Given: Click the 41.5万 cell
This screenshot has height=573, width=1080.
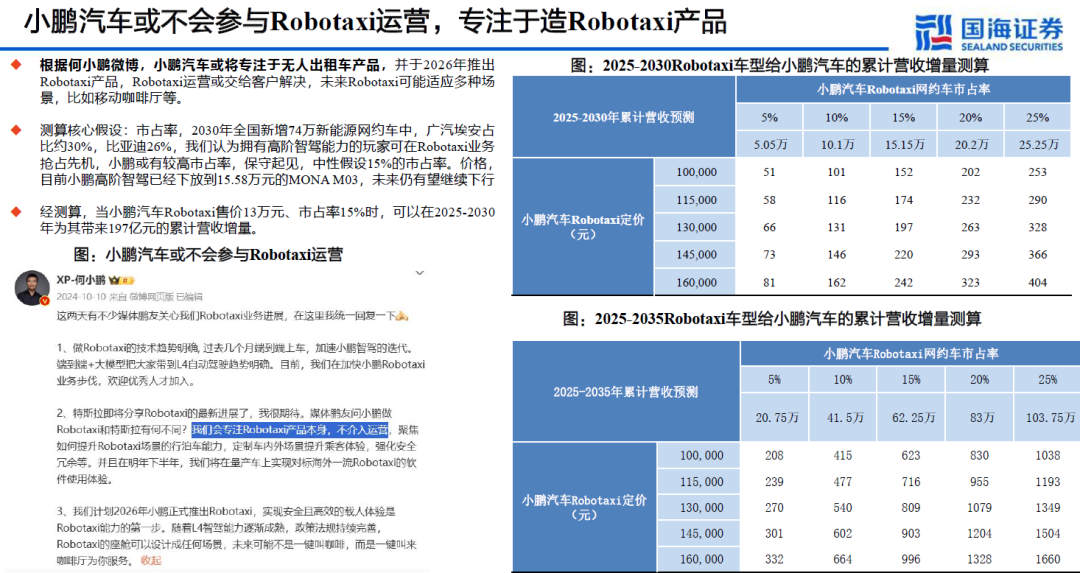Looking at the screenshot, I should tap(842, 417).
